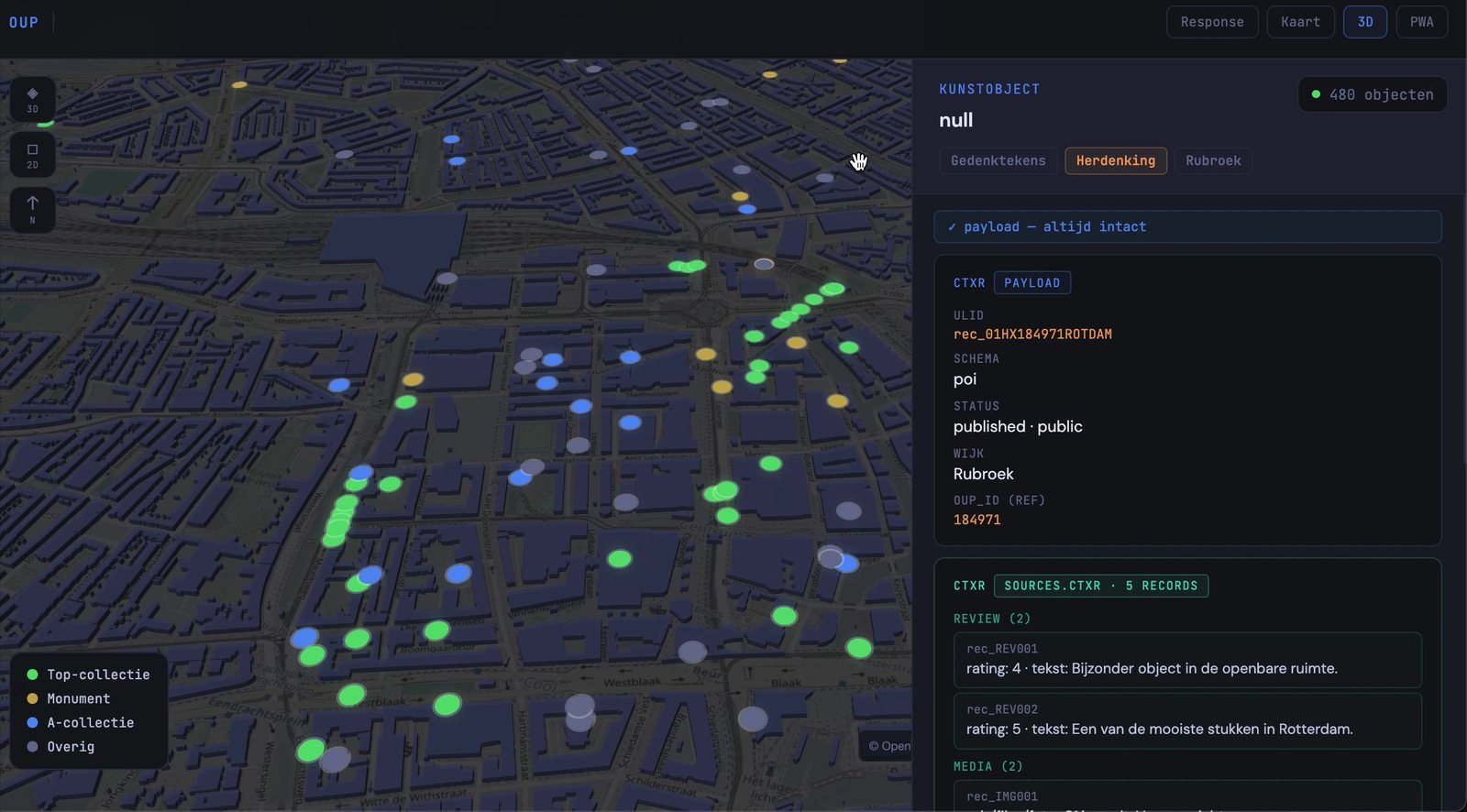The image size is (1467, 812).
Task: Open the Kaart tab
Action: click(x=1300, y=22)
